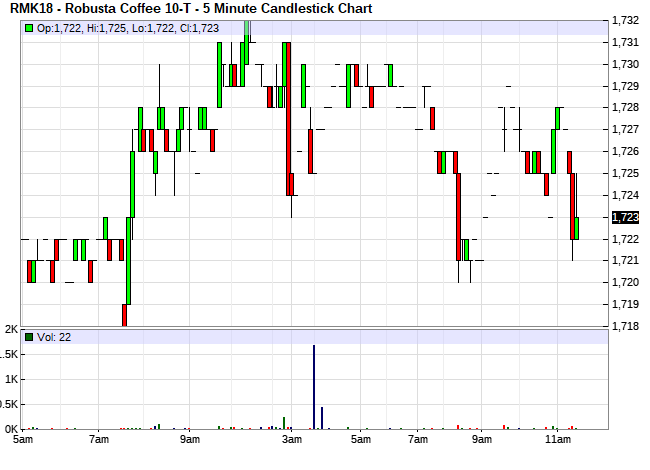Viewport: 650px width, 470px height.
Task: Click the 'Vol: 22' volume readout
Action: (x=54, y=337)
